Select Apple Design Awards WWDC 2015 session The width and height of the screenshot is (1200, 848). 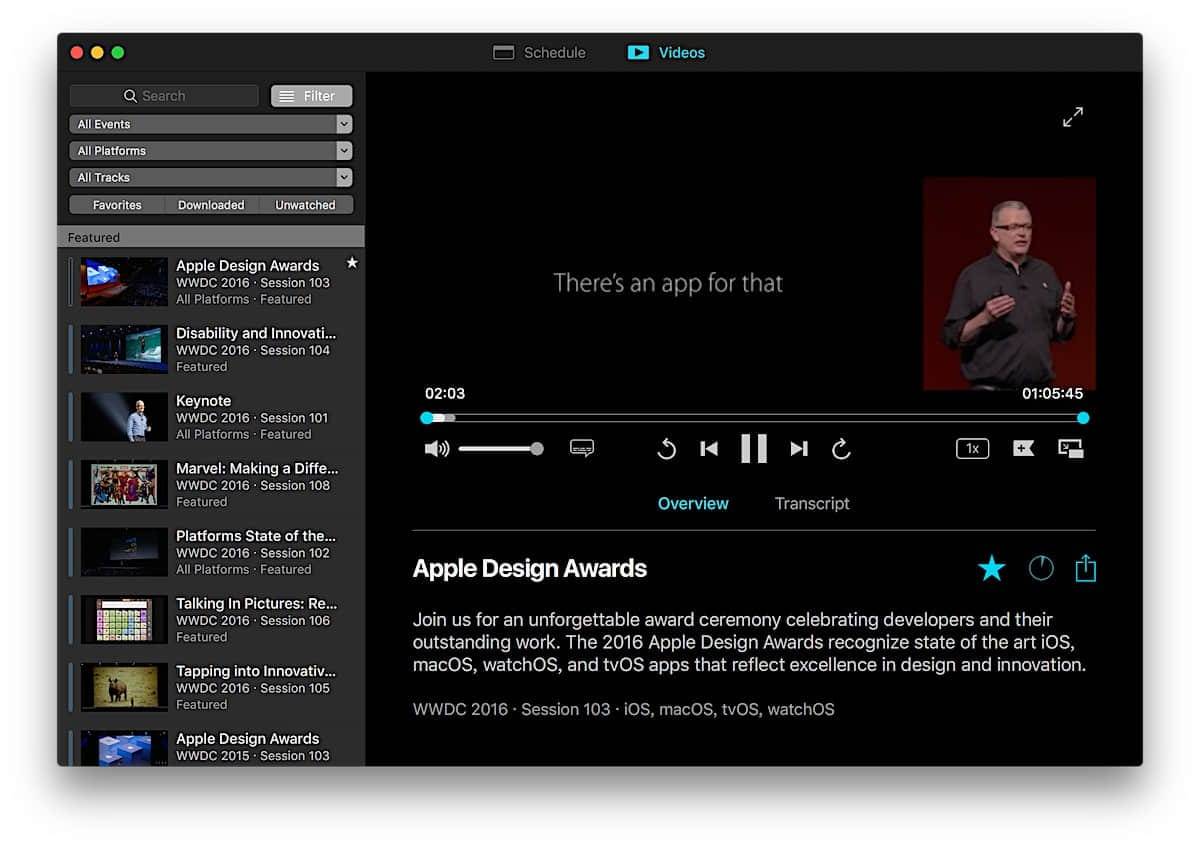(x=211, y=746)
